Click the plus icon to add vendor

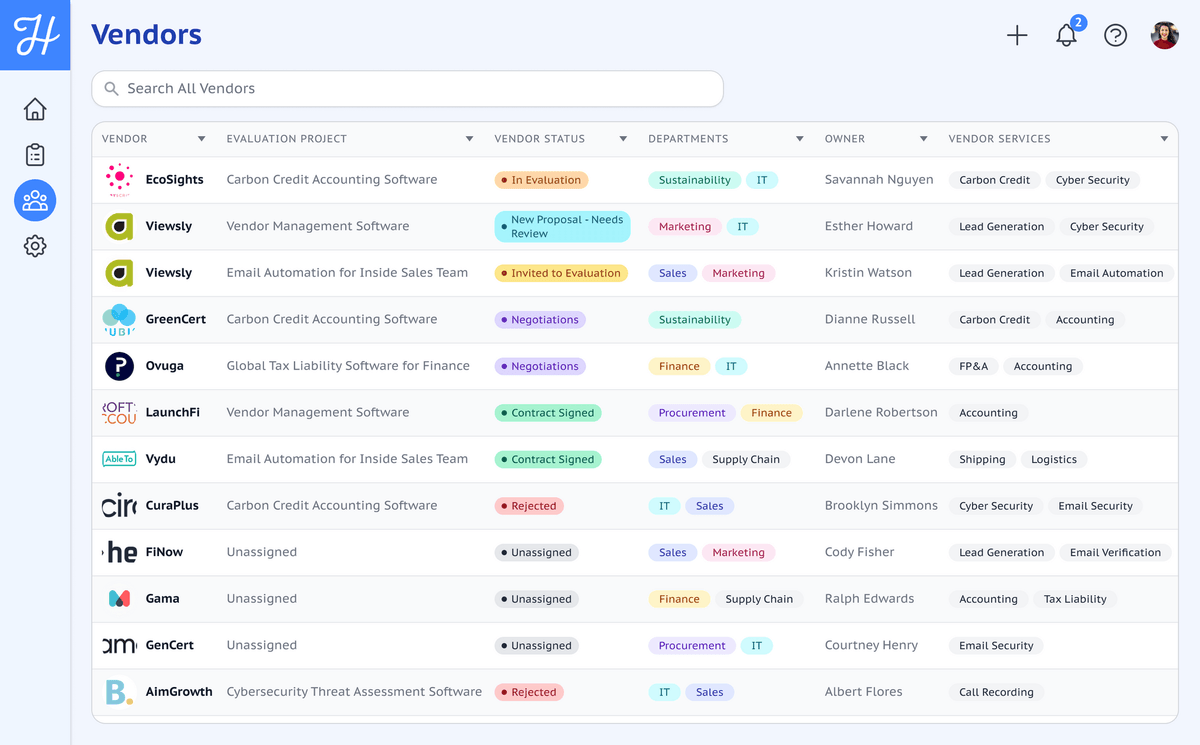tap(1017, 36)
